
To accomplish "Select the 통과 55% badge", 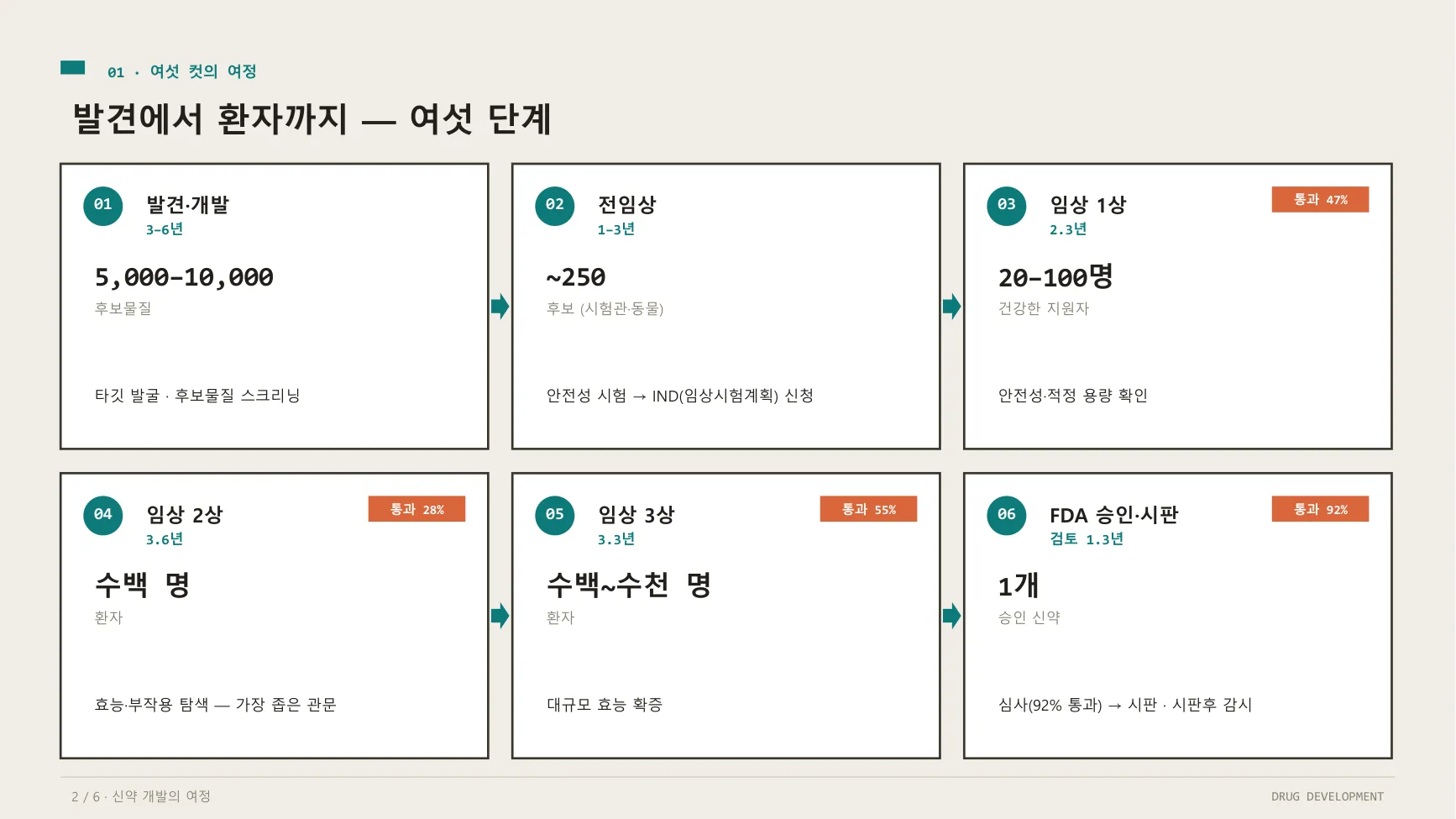I will click(868, 509).
